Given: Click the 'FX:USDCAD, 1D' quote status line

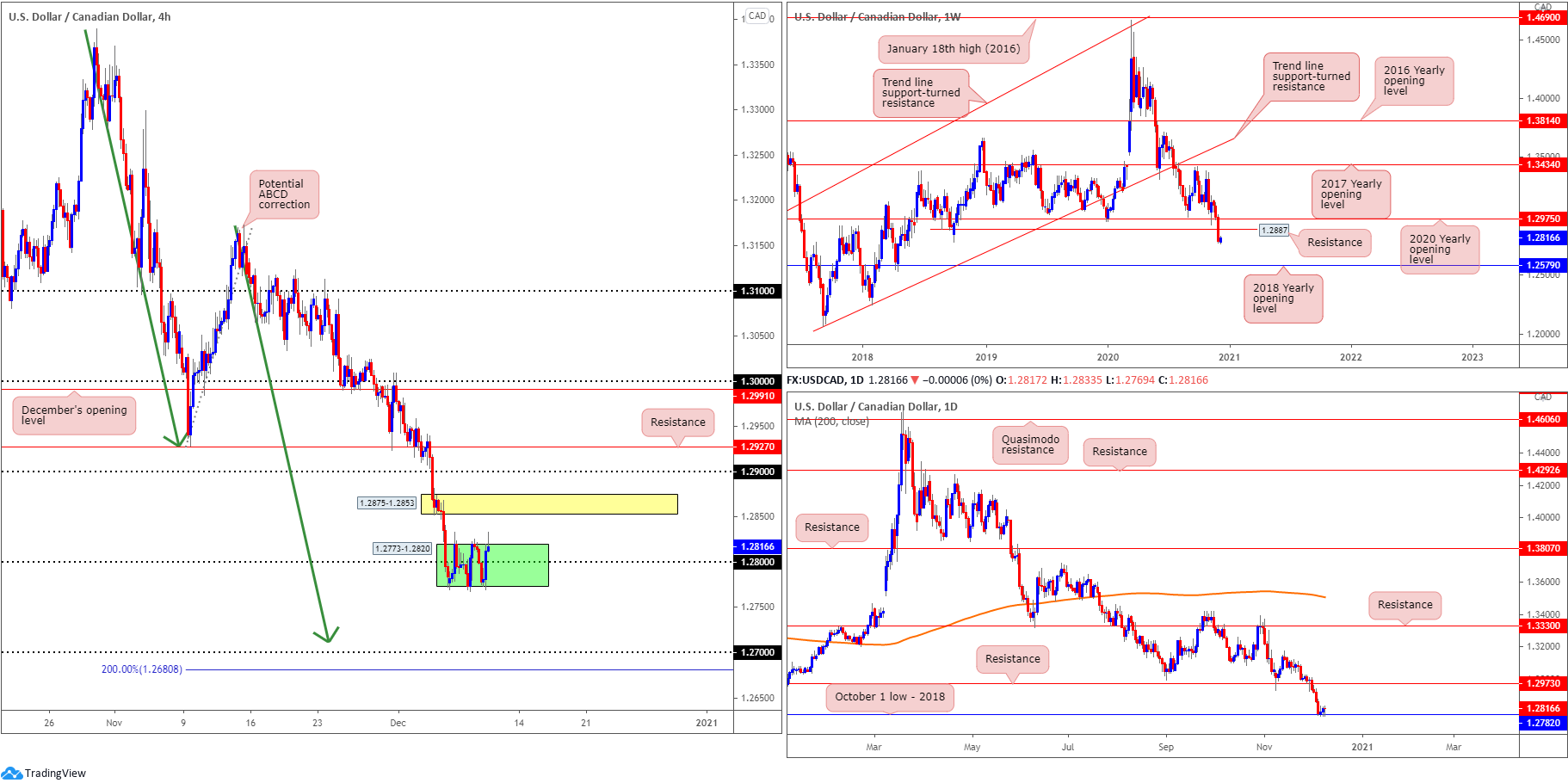Looking at the screenshot, I should [997, 380].
